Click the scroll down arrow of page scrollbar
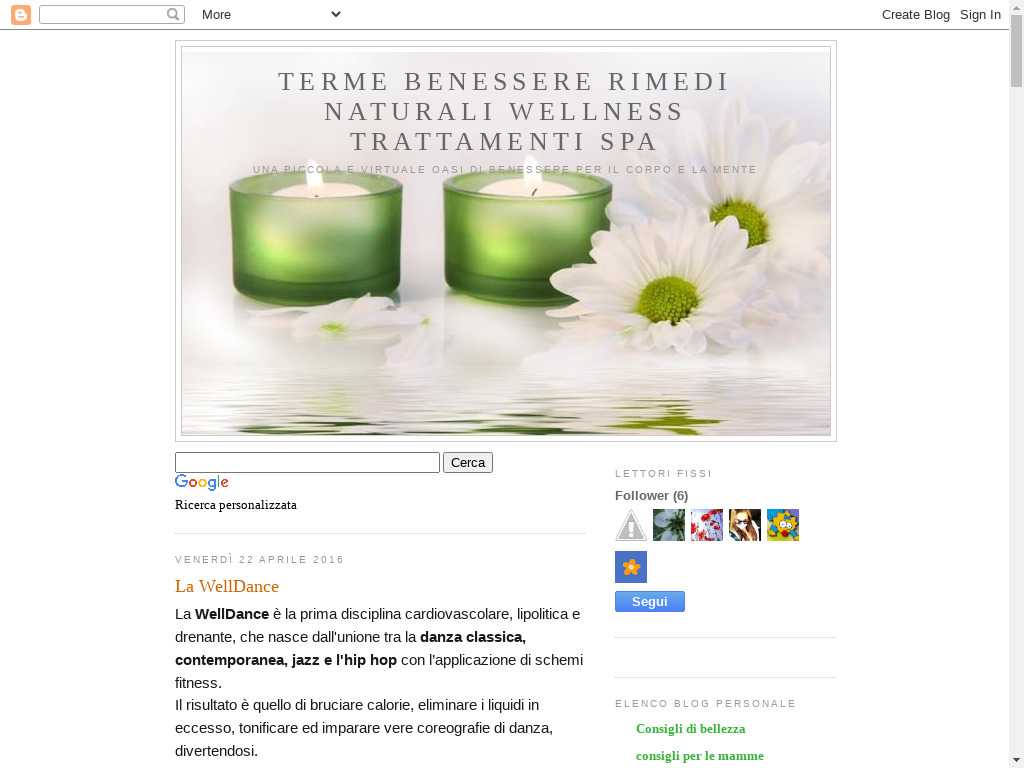Screen dimensions: 1024x768 [1016, 759]
